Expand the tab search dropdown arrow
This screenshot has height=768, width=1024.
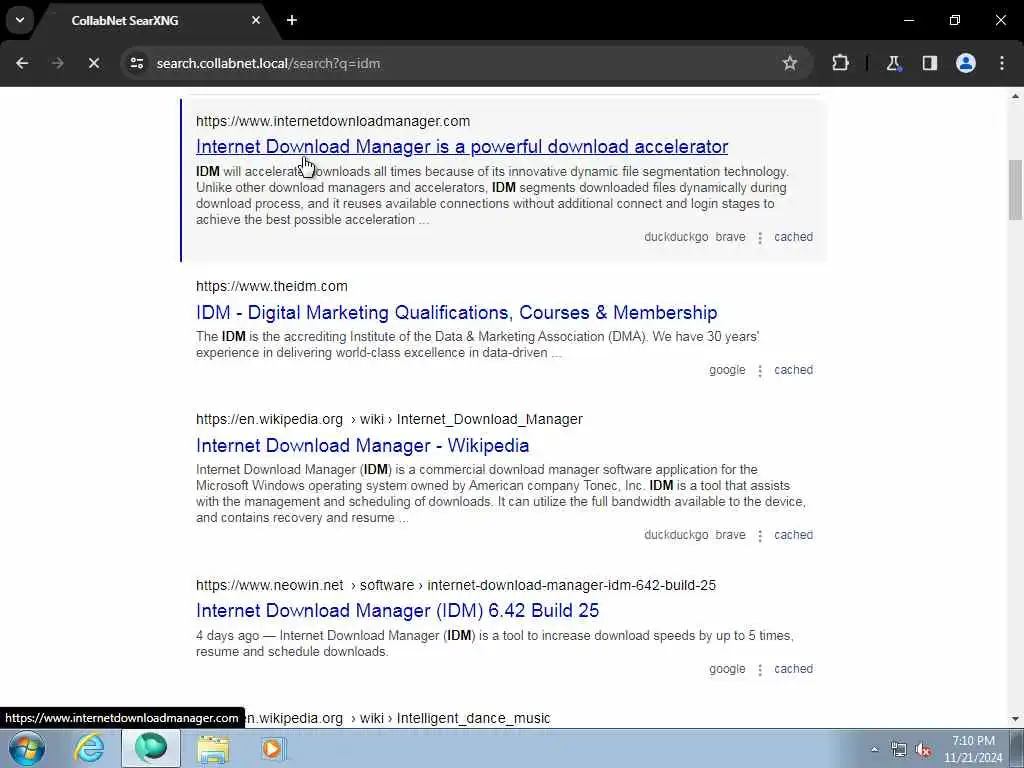20,20
